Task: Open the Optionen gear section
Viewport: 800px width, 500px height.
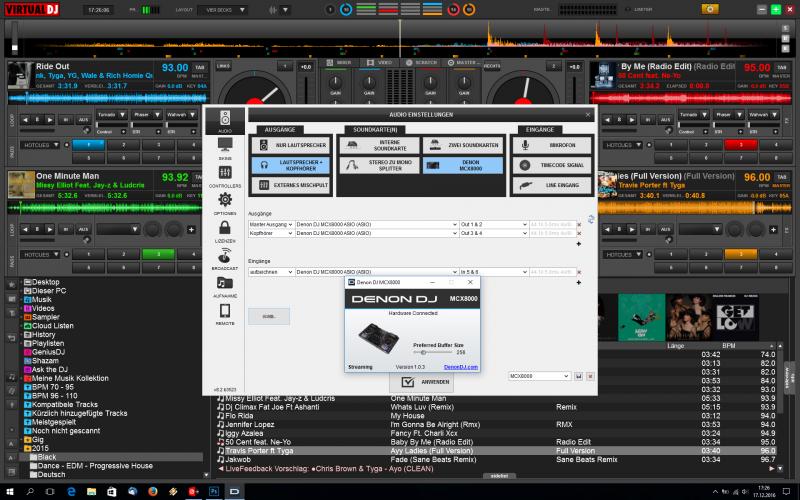Action: 225,203
